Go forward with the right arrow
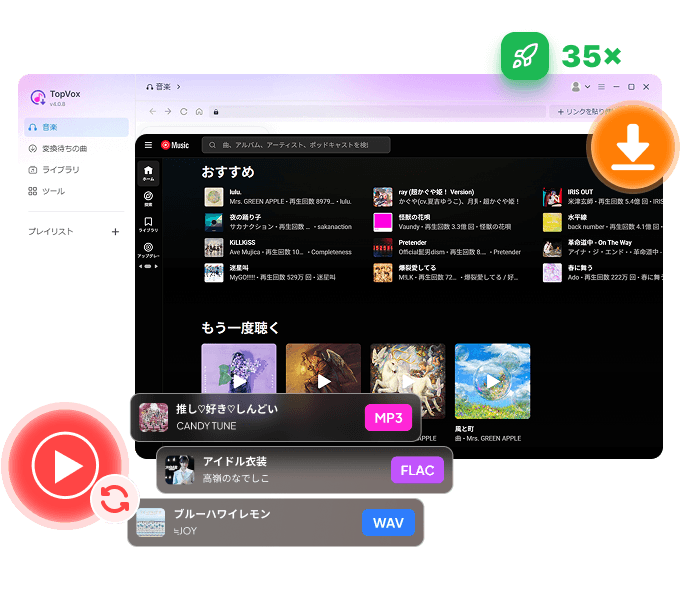Screen dimensions: 680x600 (x=168, y=111)
